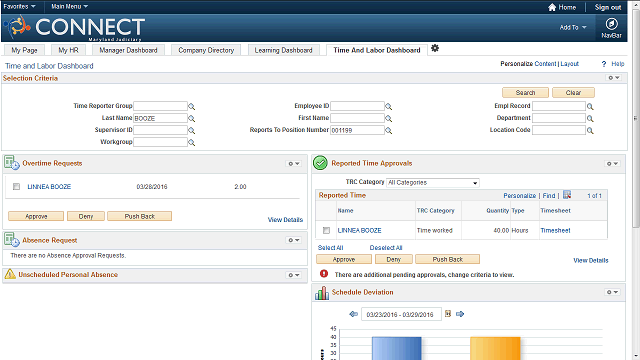Deny the overtime request
Image resolution: width=640 pixels, height=360 pixels.
click(86, 216)
